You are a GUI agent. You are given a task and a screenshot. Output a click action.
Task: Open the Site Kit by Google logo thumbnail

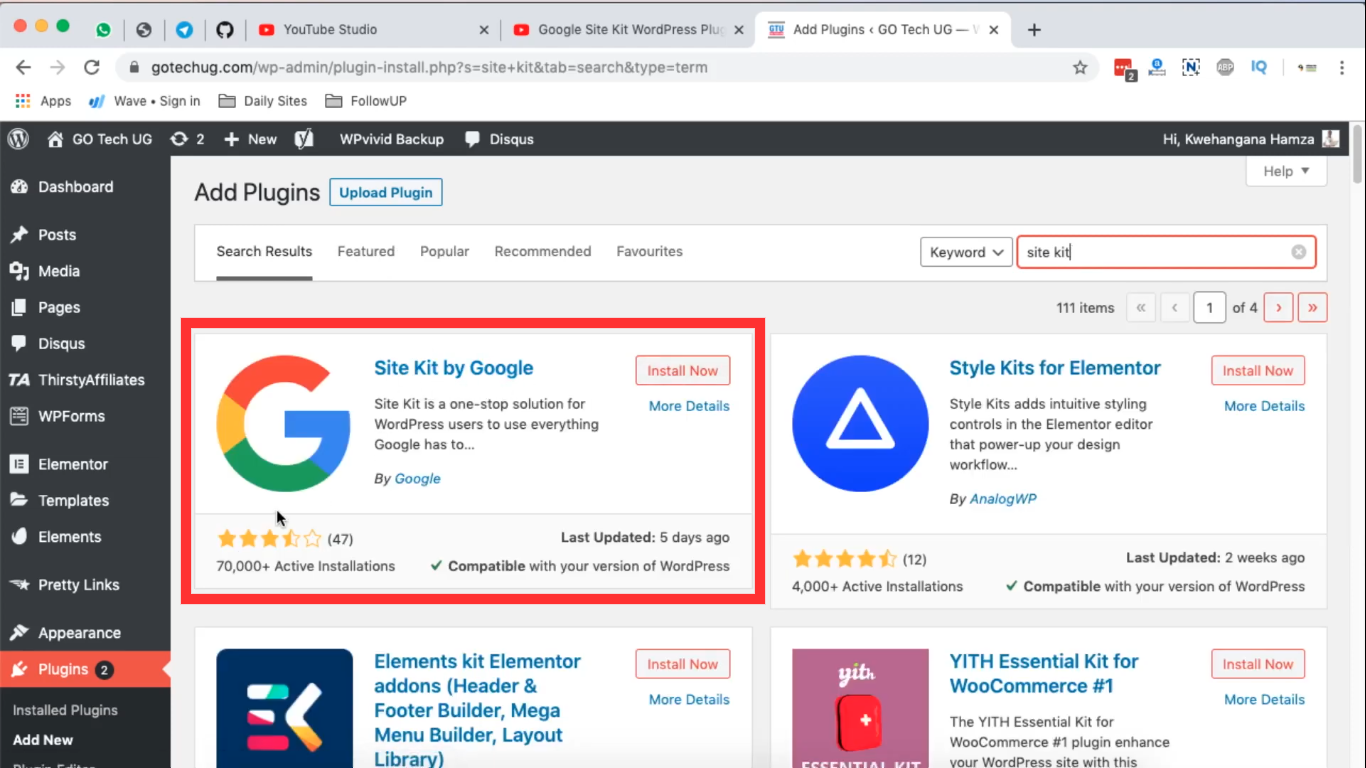coord(284,423)
